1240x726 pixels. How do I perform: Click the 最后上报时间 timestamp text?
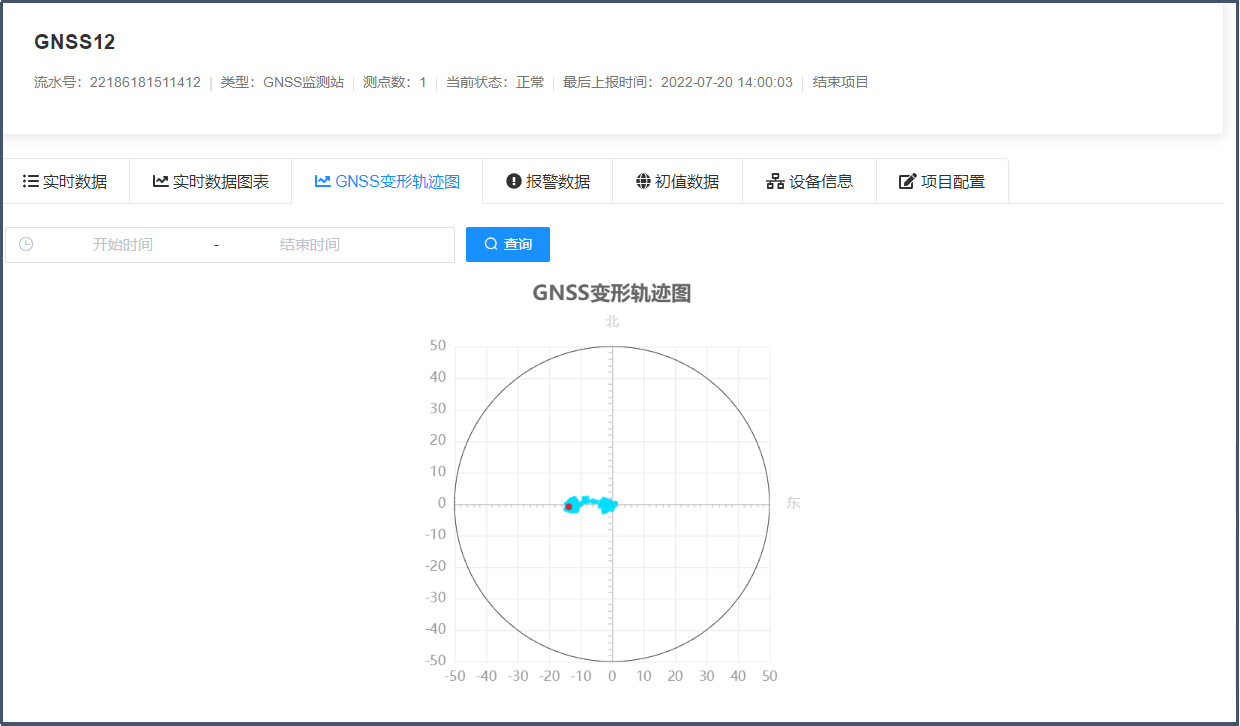pos(677,82)
